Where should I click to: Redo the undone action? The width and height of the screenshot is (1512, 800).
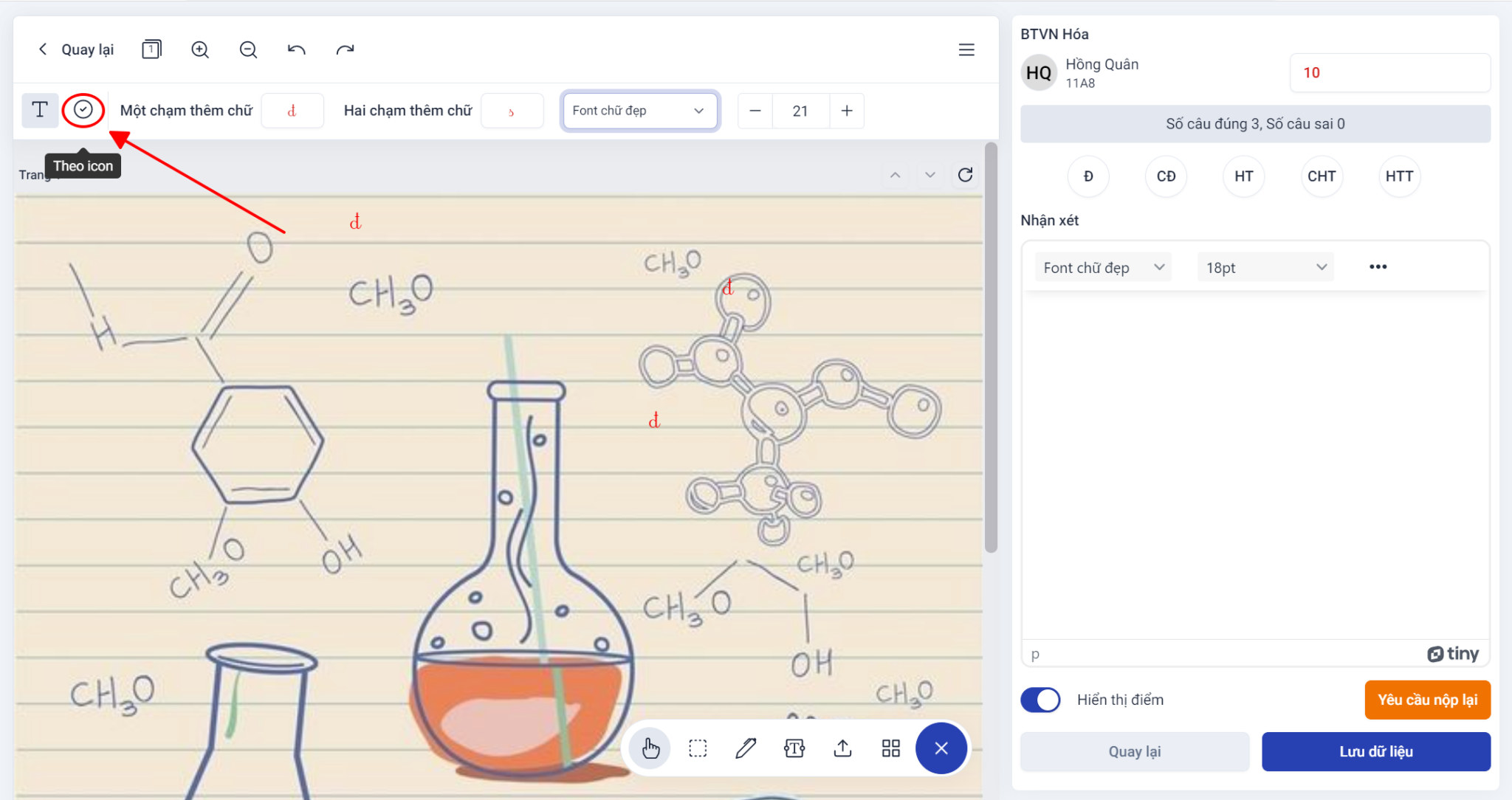[345, 49]
